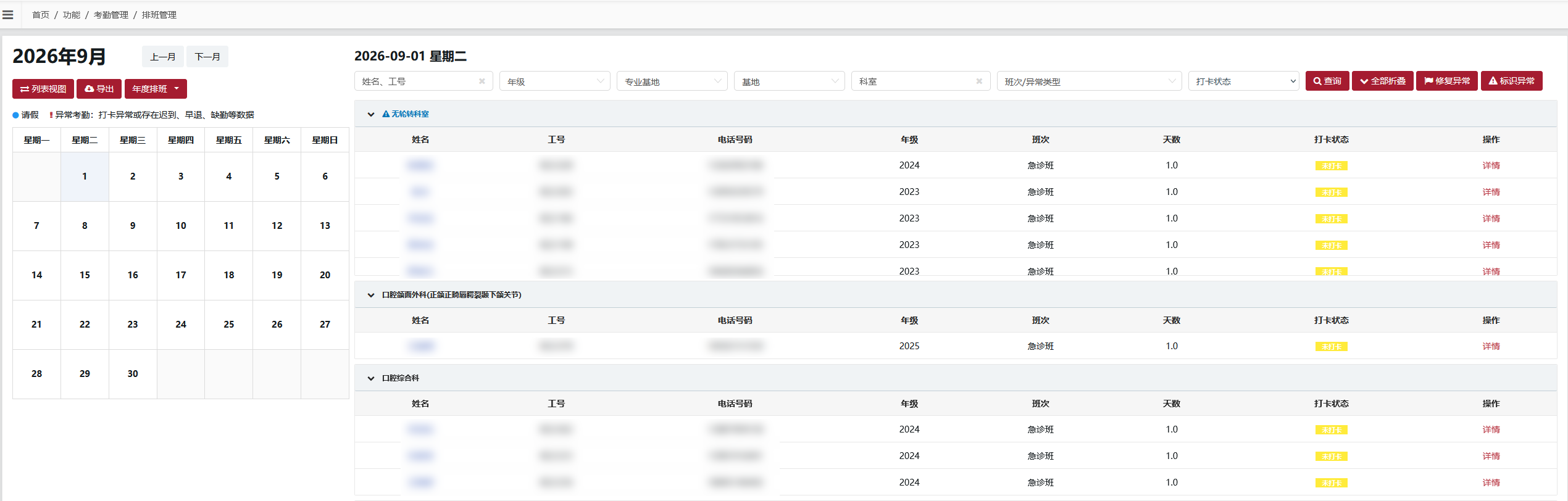Image resolution: width=1568 pixels, height=501 pixels.
Task: Open 功能 in the breadcrumb
Action: click(x=72, y=15)
